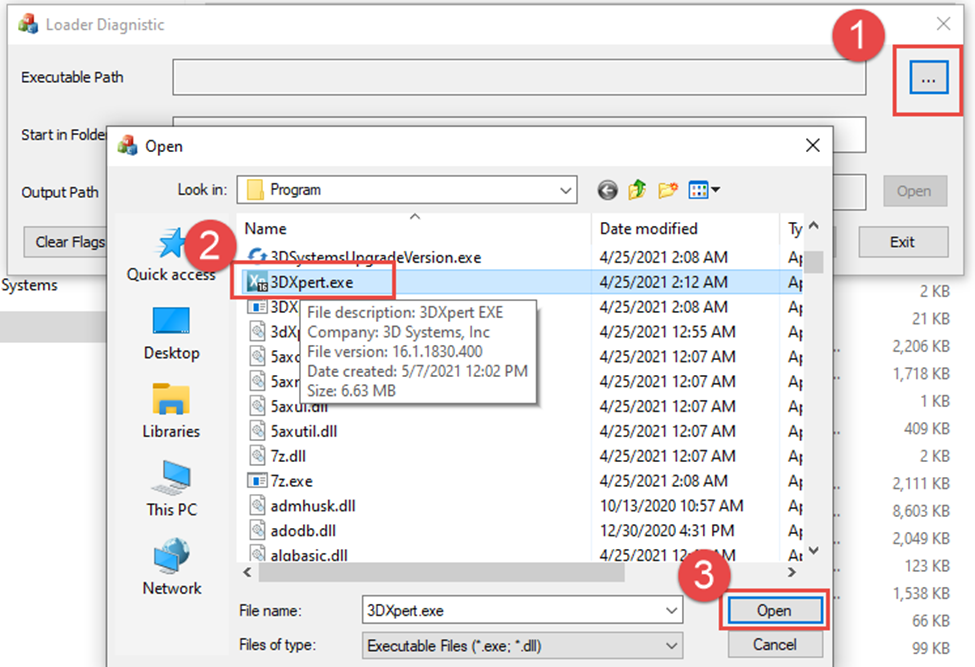
Task: Select the 7z.exe file
Action: coord(291,481)
